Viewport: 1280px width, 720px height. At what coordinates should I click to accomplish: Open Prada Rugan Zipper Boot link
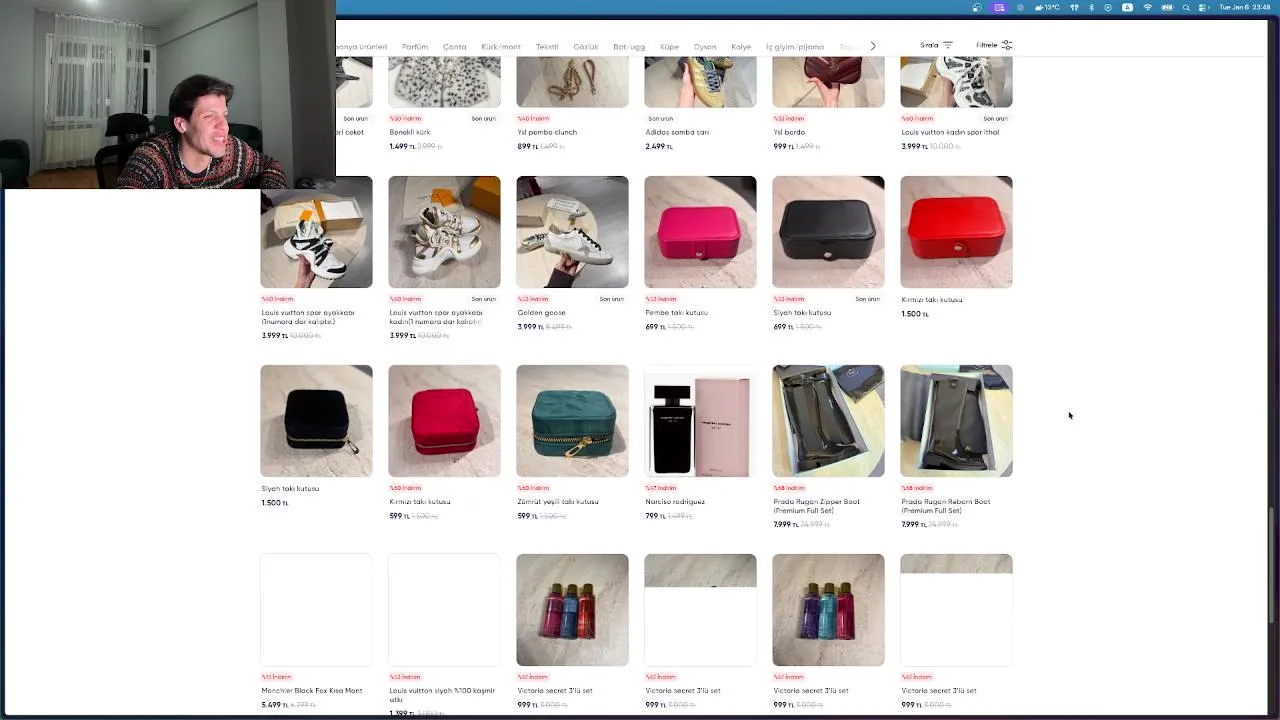pyautogui.click(x=818, y=506)
